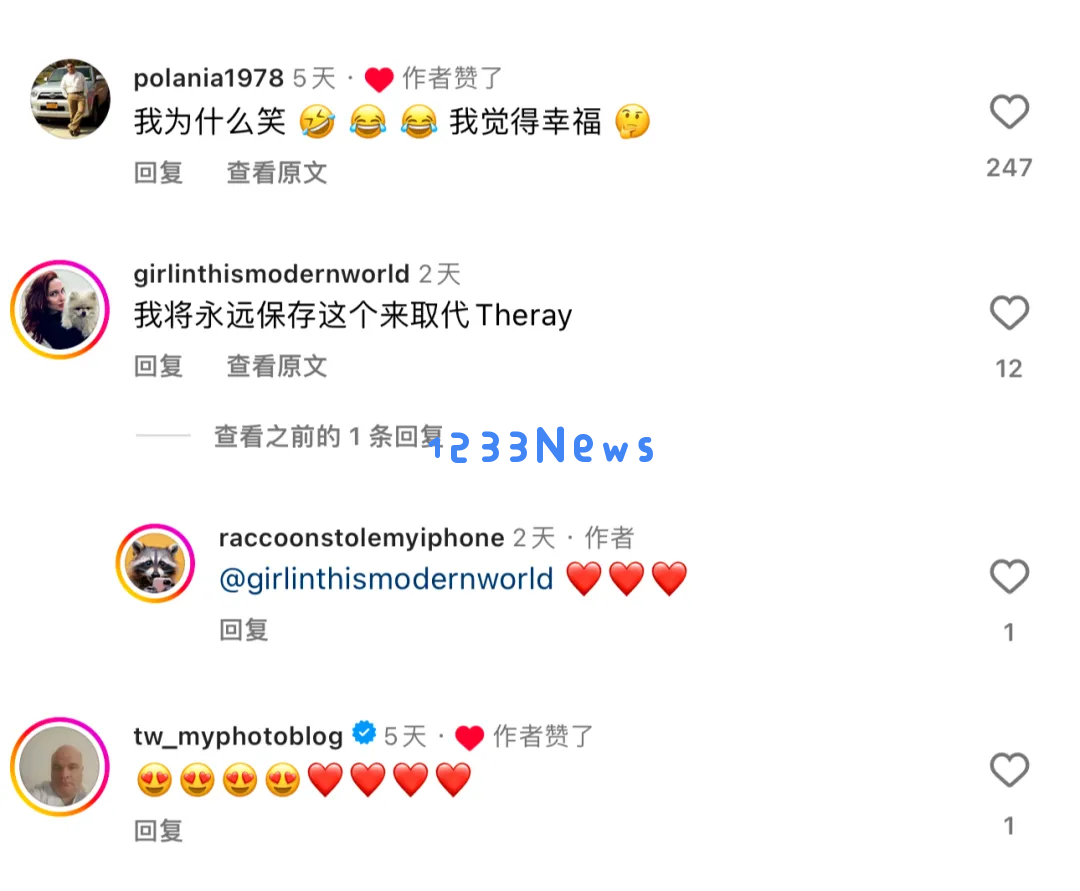Like polania1978's comment with heart icon
This screenshot has height=891, width=1080.
[1009, 112]
